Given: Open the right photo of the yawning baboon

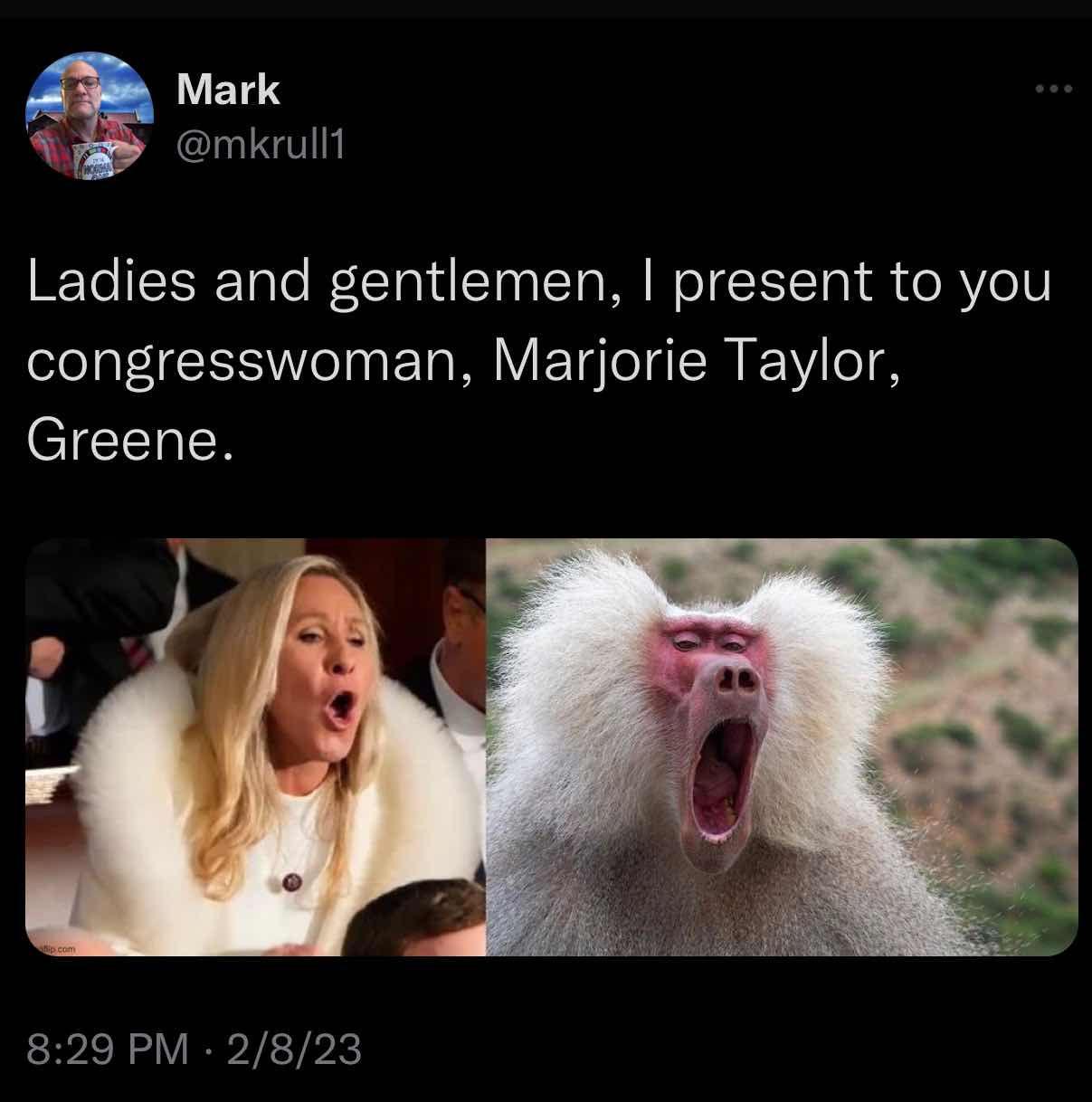Looking at the screenshot, I should point(783,747).
